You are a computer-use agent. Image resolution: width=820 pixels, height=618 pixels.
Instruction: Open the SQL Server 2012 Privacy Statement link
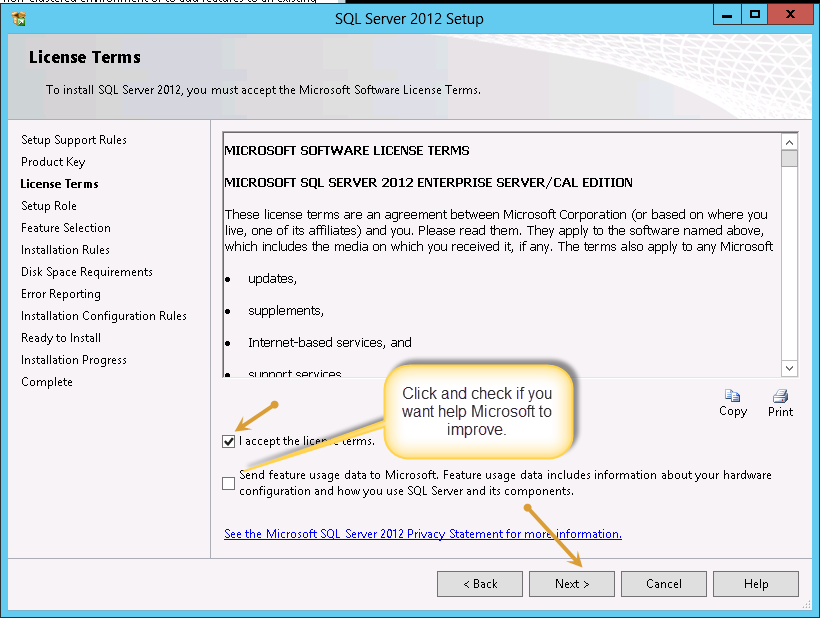click(422, 533)
